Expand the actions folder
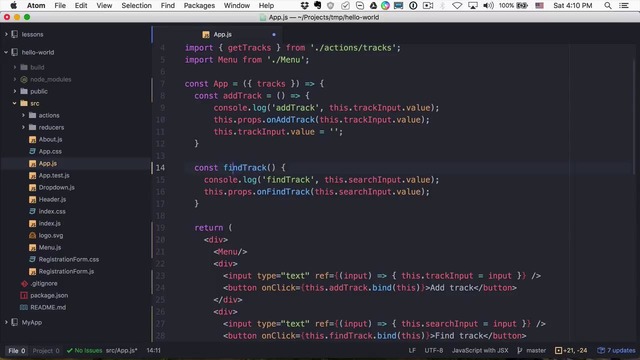The width and height of the screenshot is (640, 360). (23, 115)
